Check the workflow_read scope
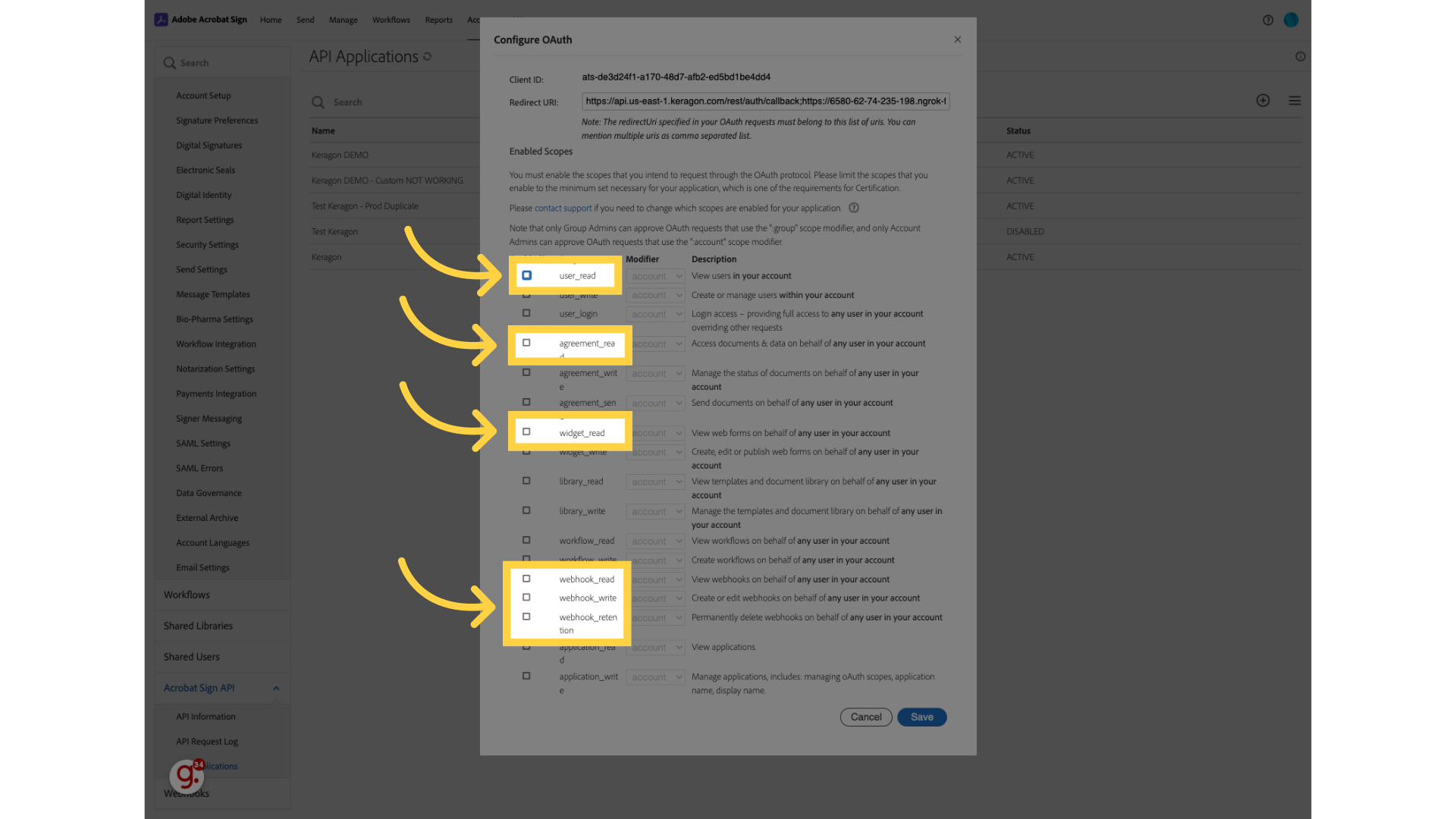The image size is (1456, 819). 526,540
